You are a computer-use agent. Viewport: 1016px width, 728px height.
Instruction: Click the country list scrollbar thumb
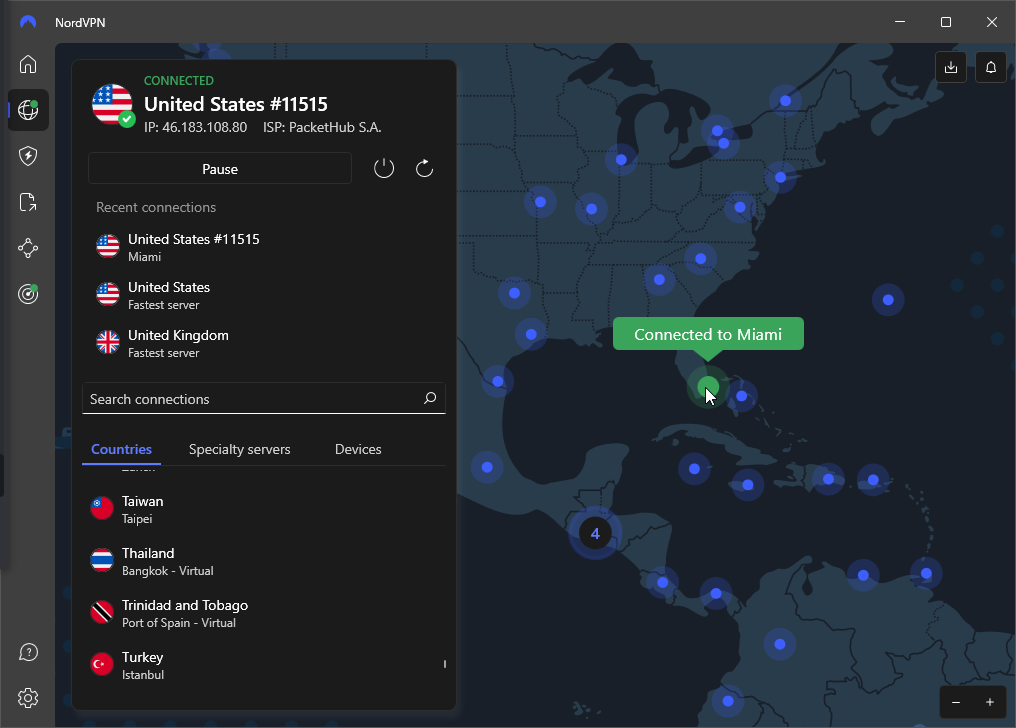coord(444,664)
